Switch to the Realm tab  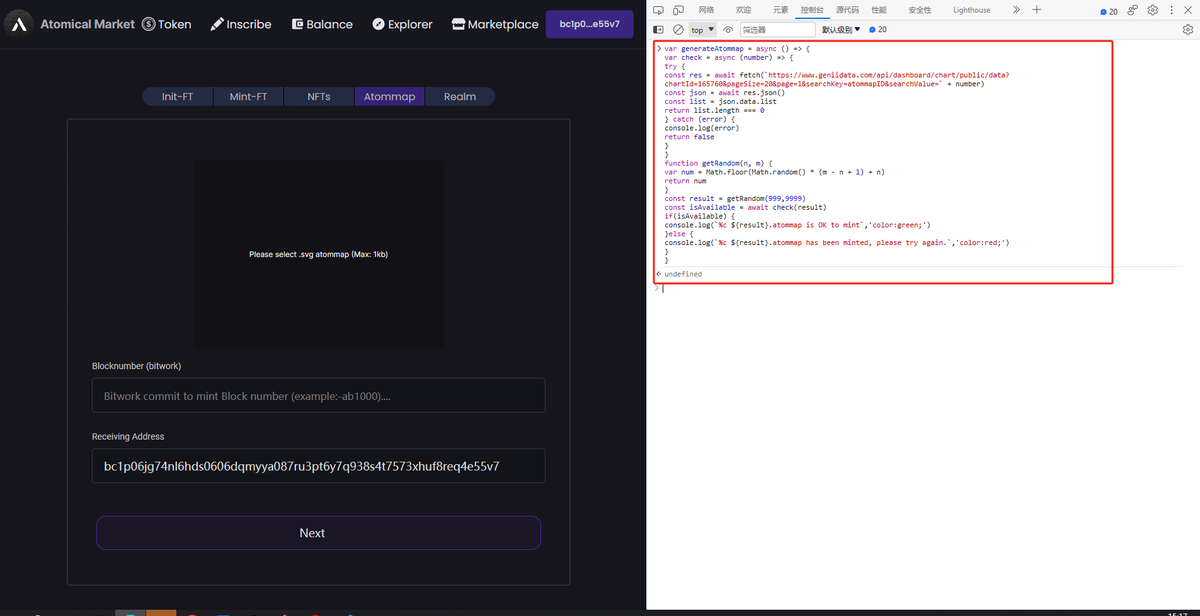tap(460, 97)
